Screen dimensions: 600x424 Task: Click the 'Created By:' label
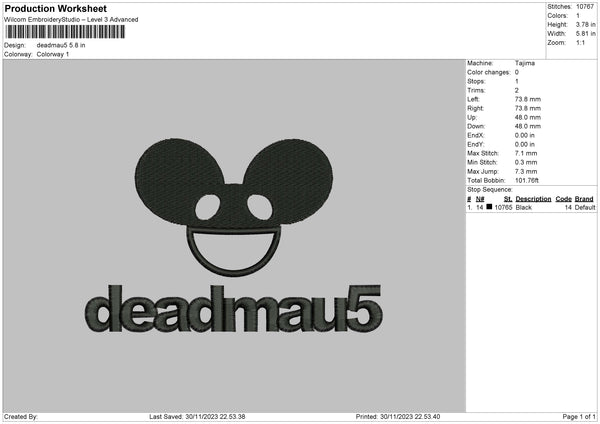(x=21, y=417)
